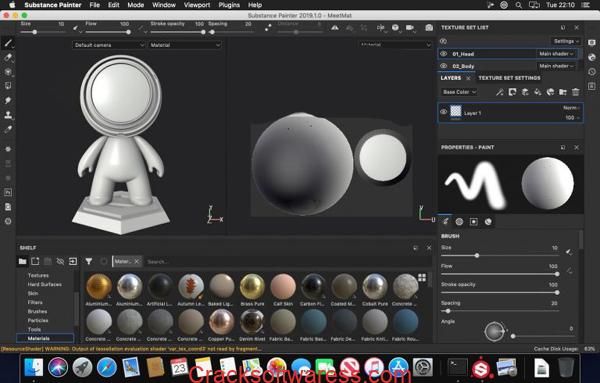This screenshot has height=383, width=600.
Task: Toggle shelf hide-preview eye icon
Action: tap(60, 261)
